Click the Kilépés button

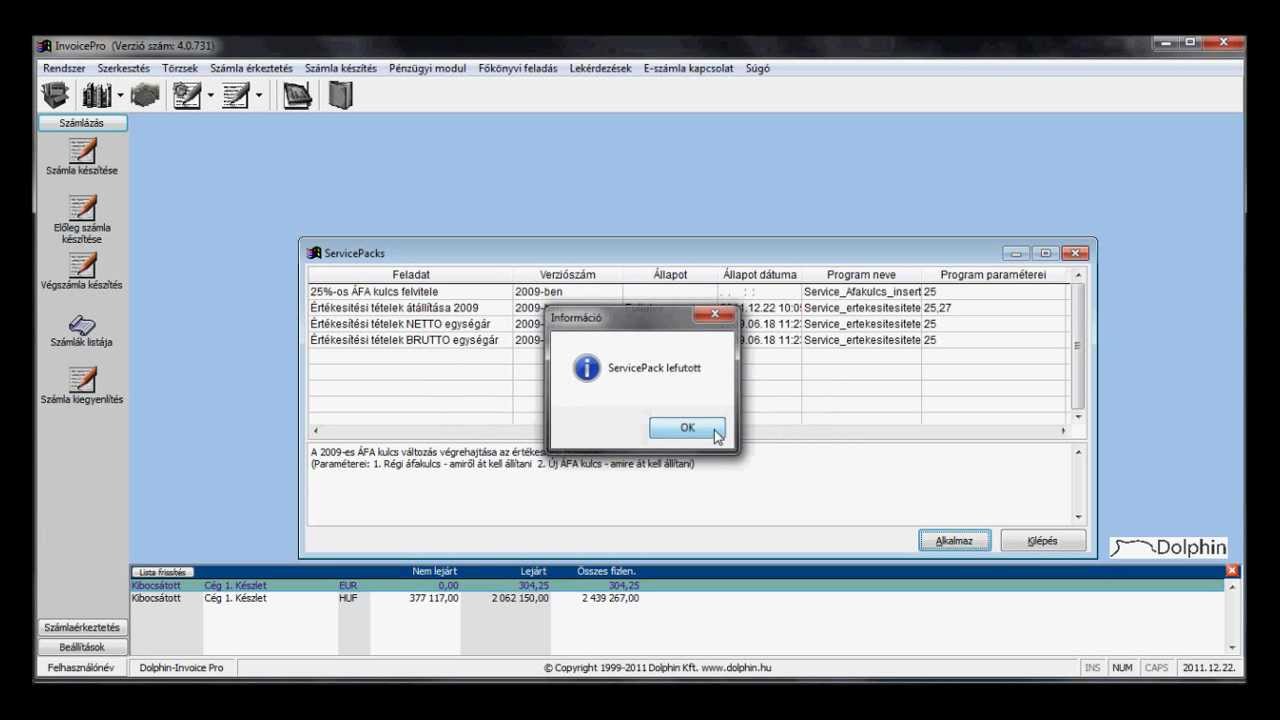(x=1042, y=541)
